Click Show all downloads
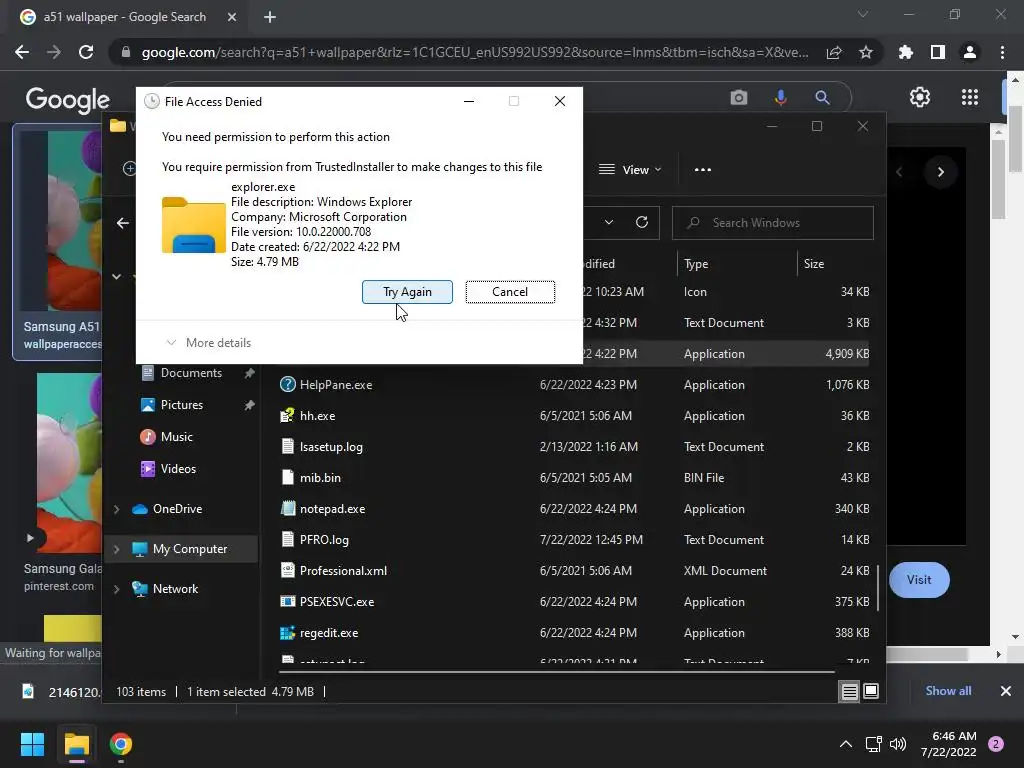The height and width of the screenshot is (768, 1024). tap(948, 691)
